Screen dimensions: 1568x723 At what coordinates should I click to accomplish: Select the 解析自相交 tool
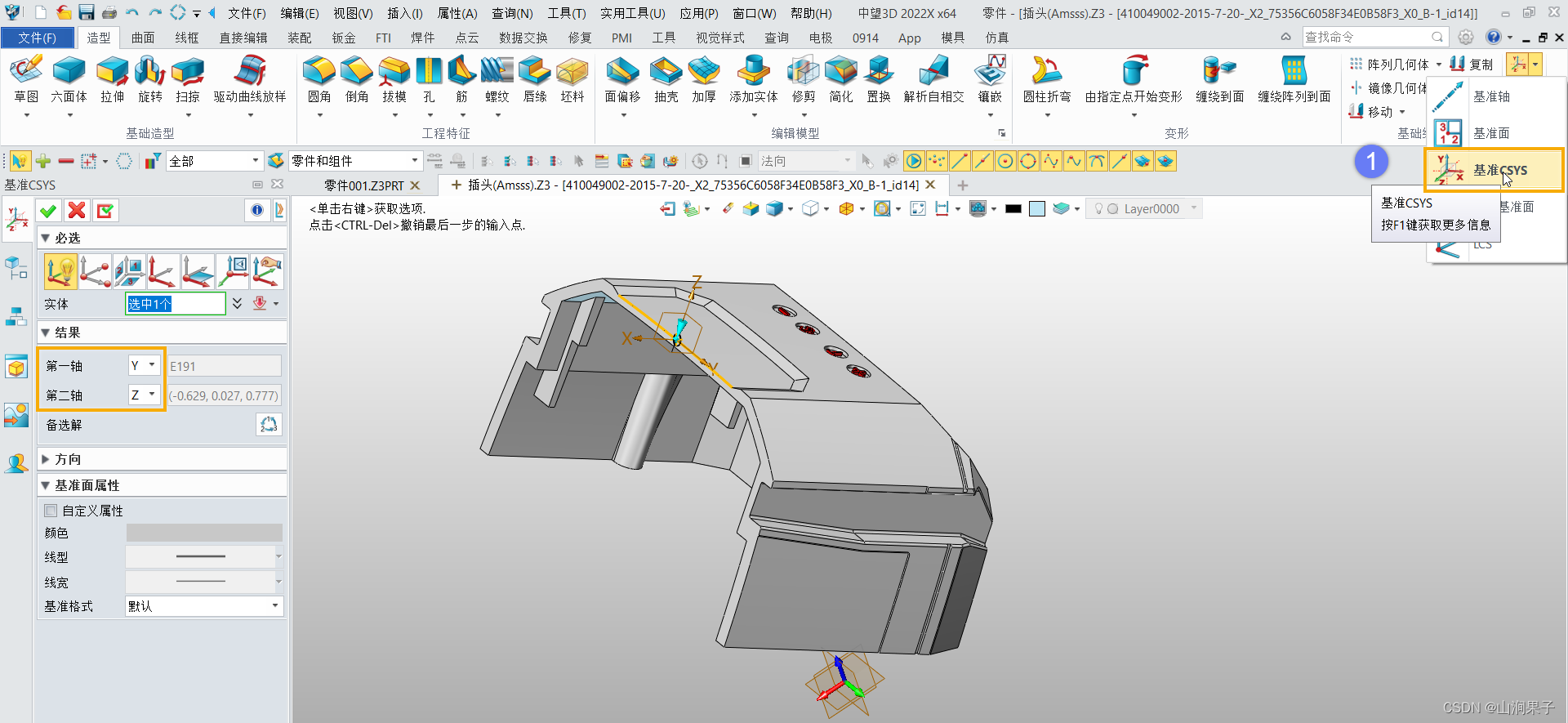coord(934,79)
